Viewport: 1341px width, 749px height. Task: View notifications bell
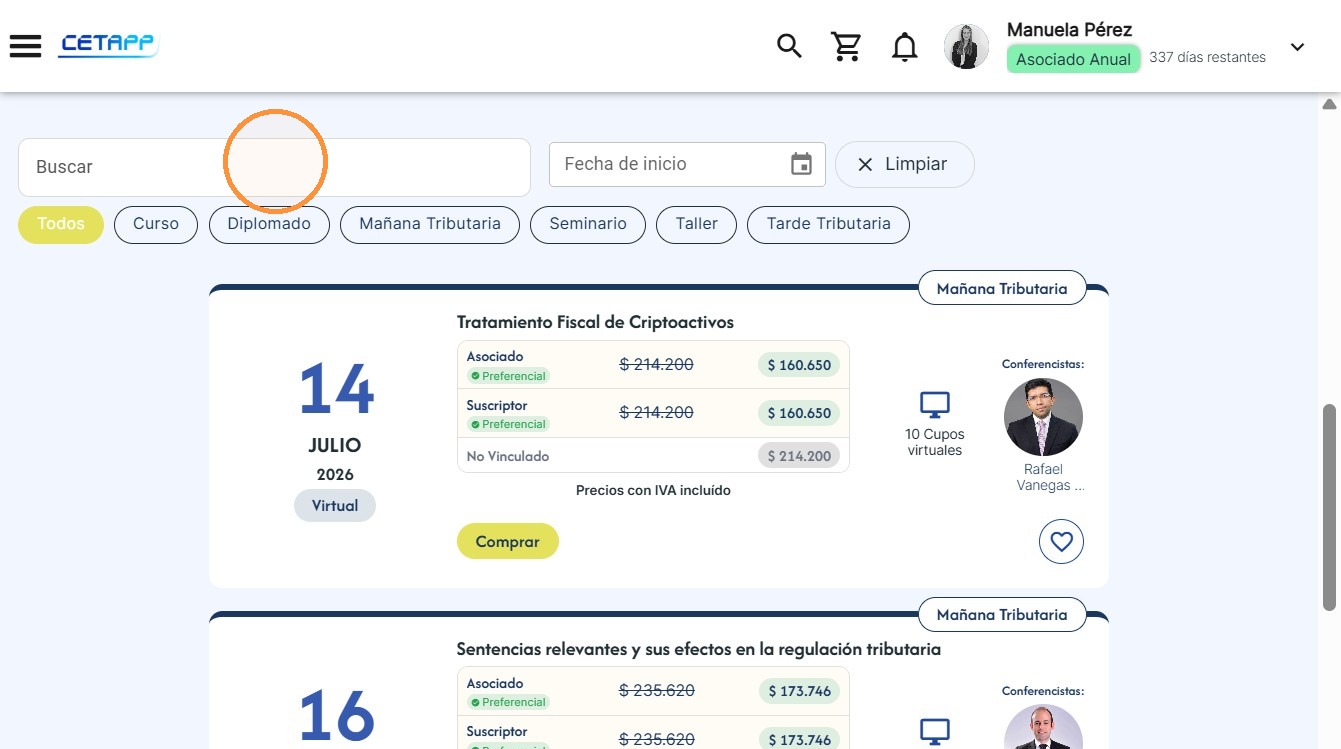[x=905, y=47]
